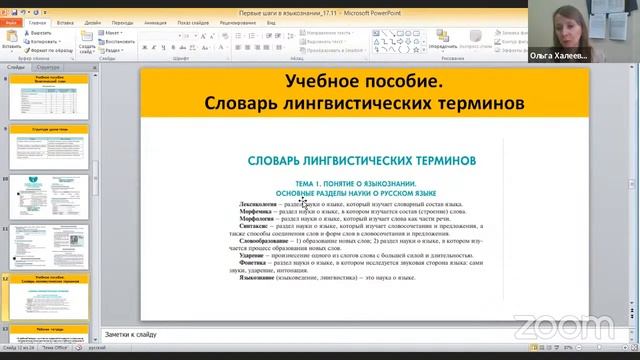This screenshot has width=640, height=360.
Task: Click the clear formatting eraser icon
Action: pyautogui.click(x=225, y=36)
